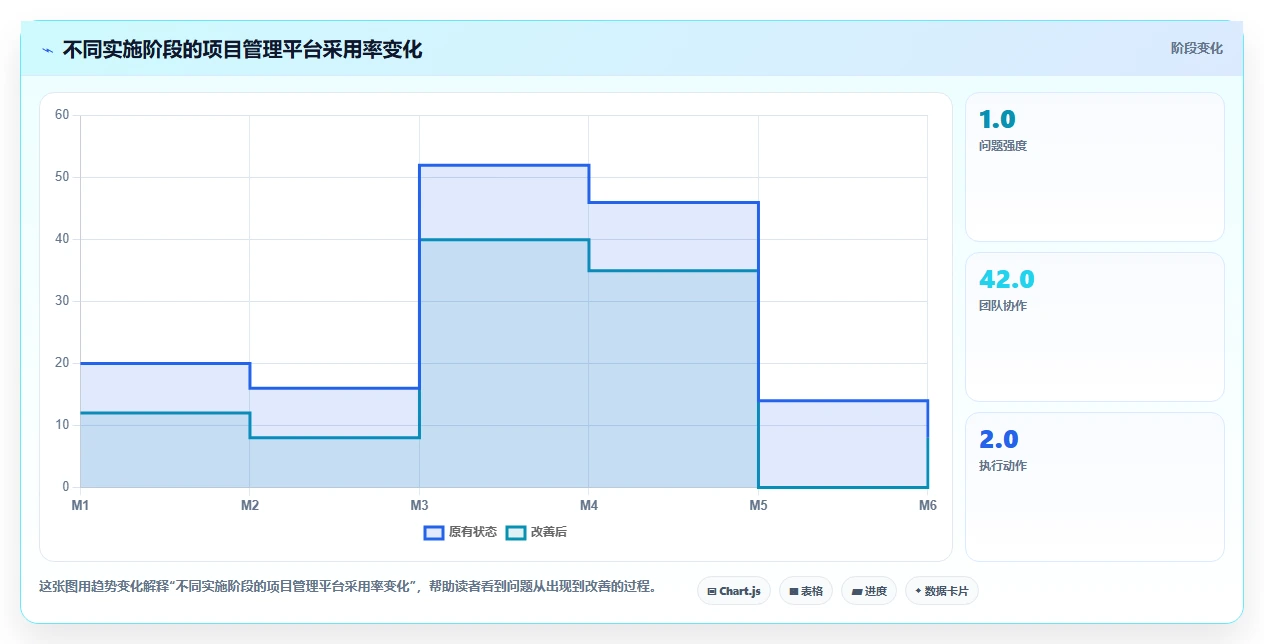Click the 40 y-axis label
Viewport: 1264px width, 644px height.
point(62,239)
